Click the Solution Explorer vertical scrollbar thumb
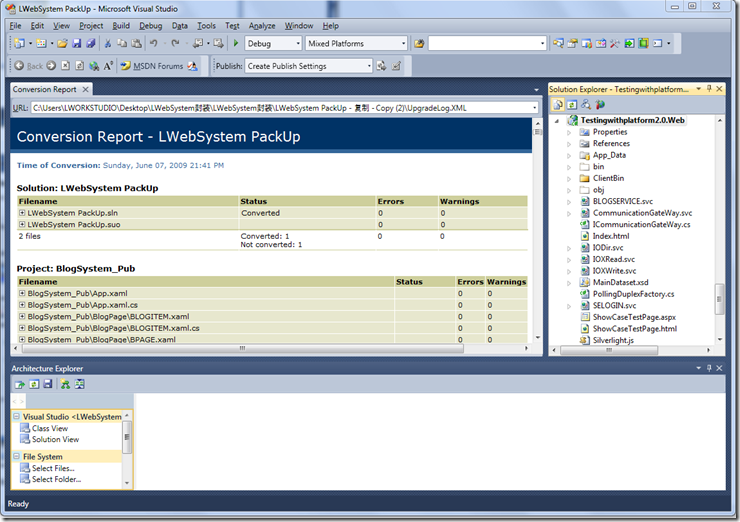Image resolution: width=740 pixels, height=522 pixels. pos(719,299)
